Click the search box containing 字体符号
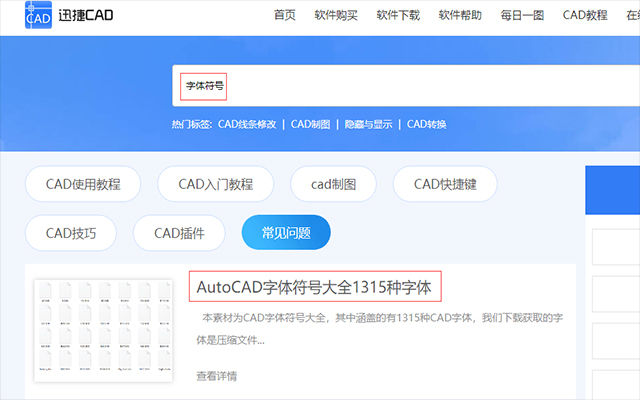 [x=406, y=86]
